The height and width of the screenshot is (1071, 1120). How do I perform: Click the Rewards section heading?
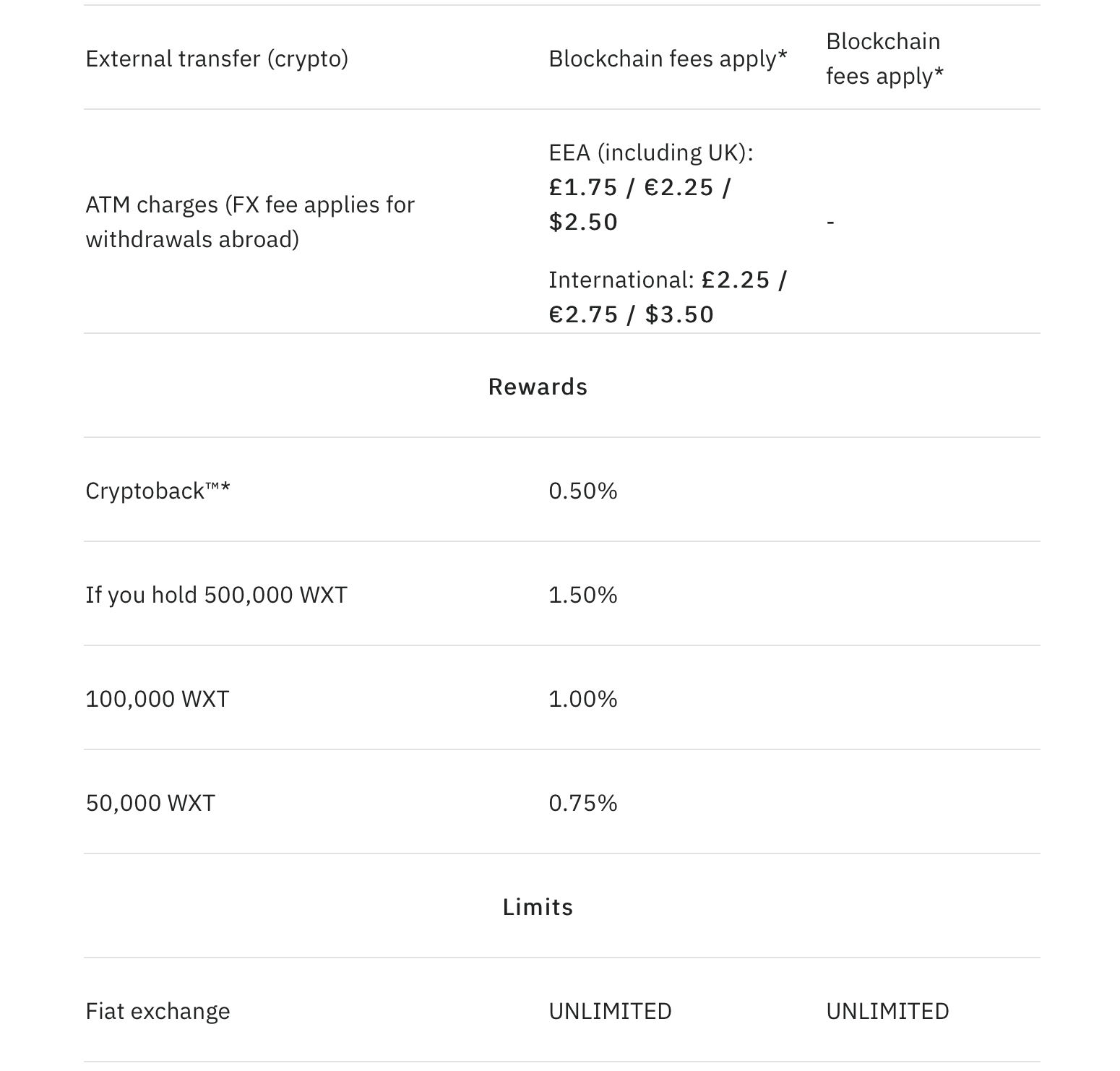538,387
